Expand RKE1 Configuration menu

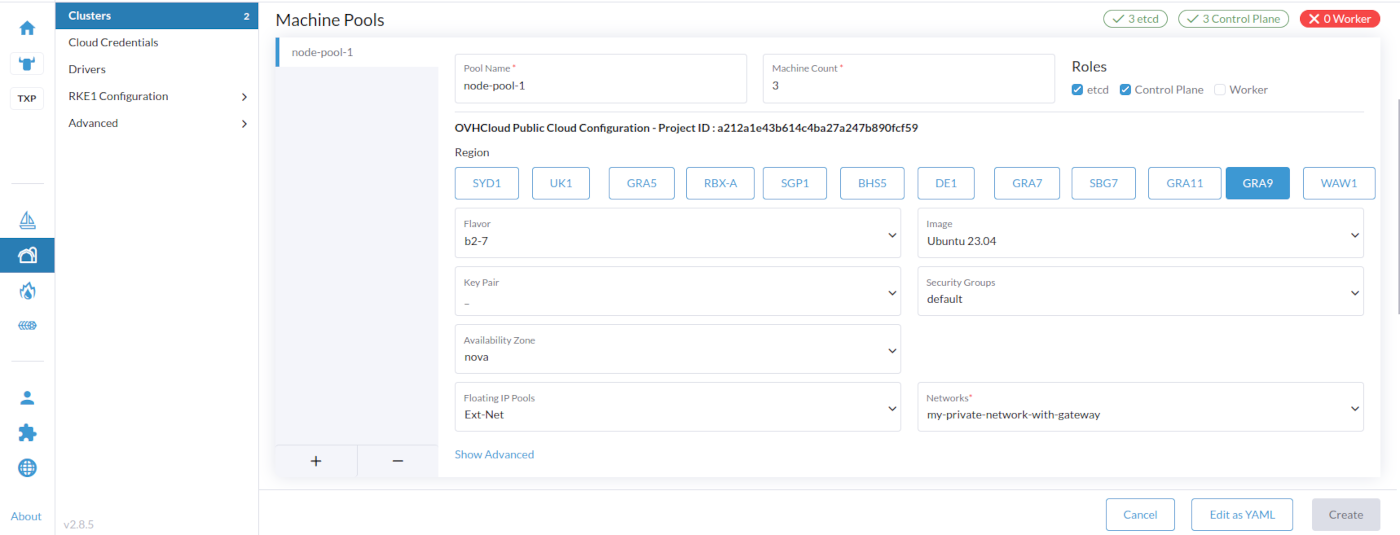pos(156,96)
